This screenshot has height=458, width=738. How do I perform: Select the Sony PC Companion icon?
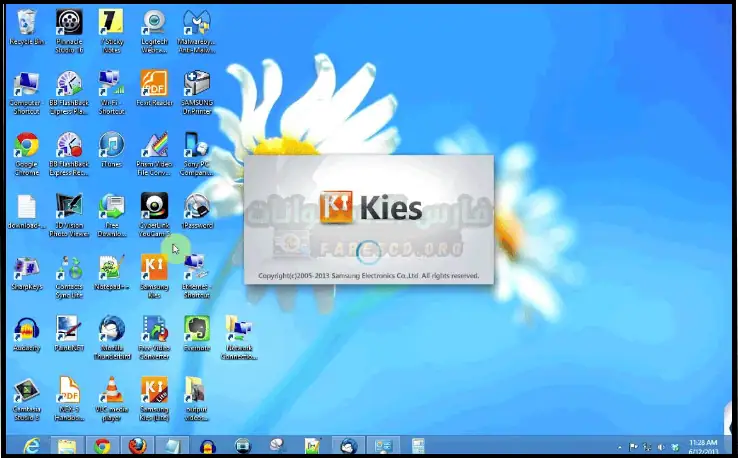[197, 146]
